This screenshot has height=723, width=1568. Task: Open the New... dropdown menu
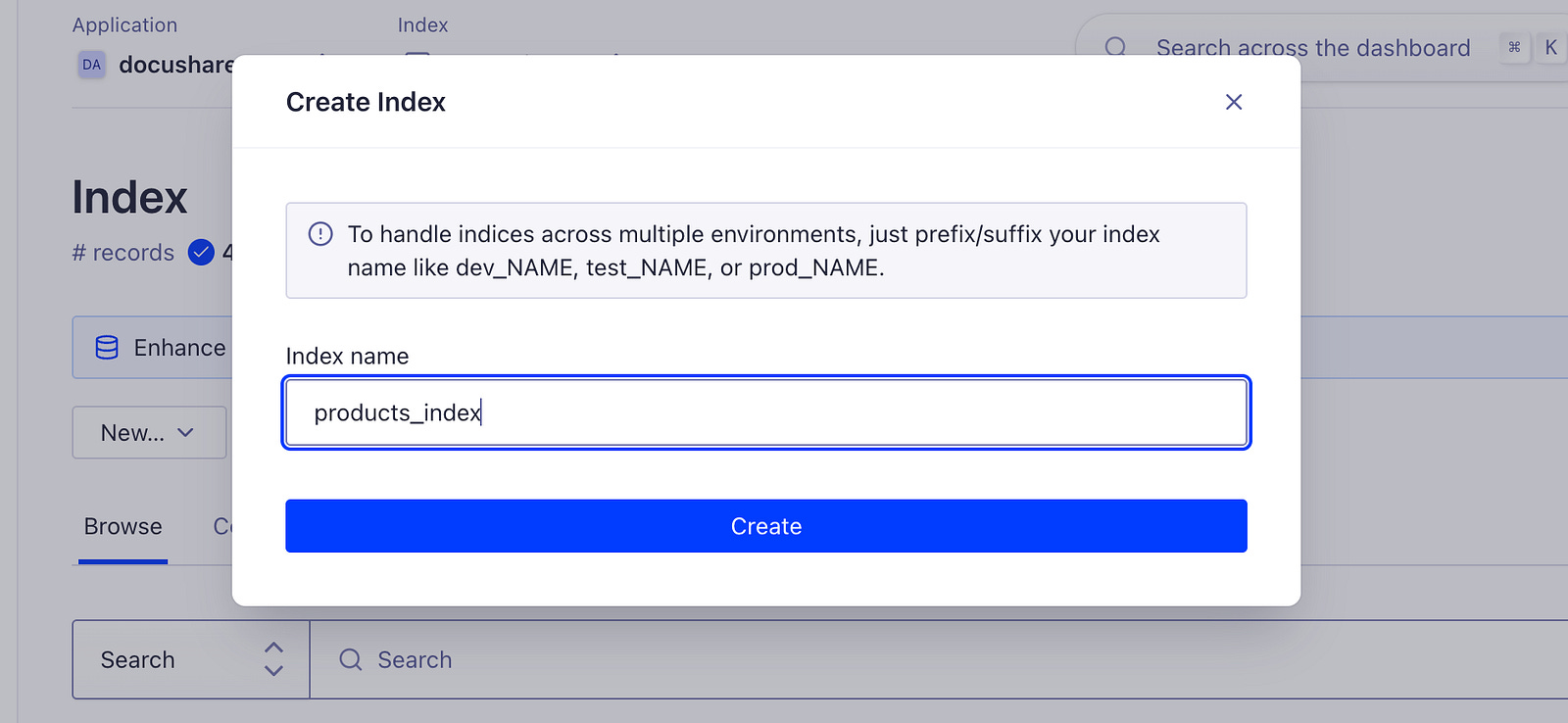(149, 433)
